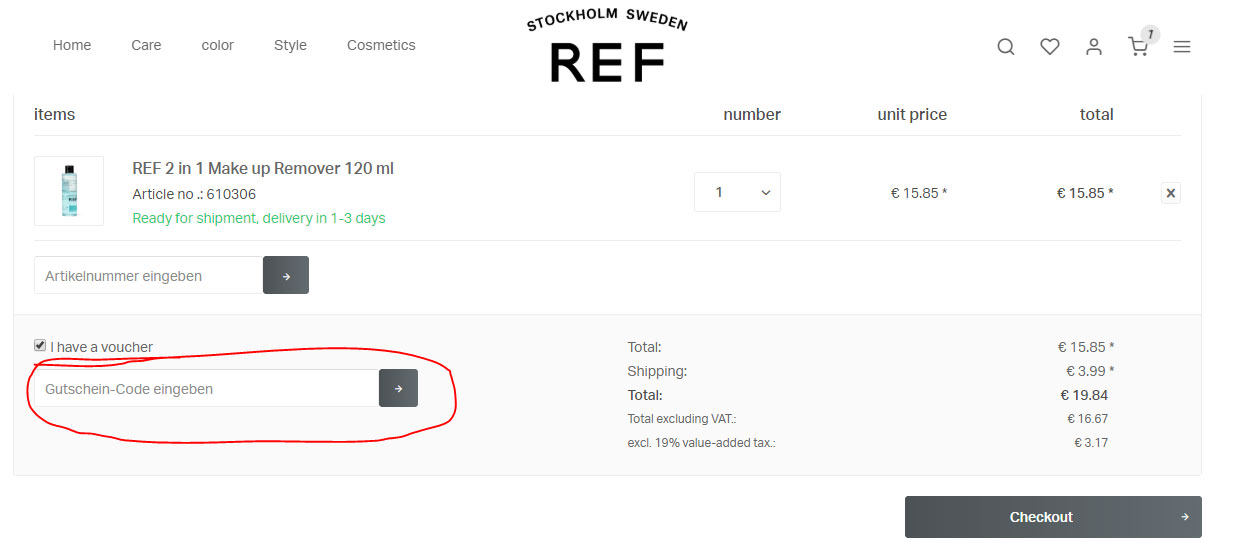Focus the Gutschein-Code eingeben field

(205, 389)
